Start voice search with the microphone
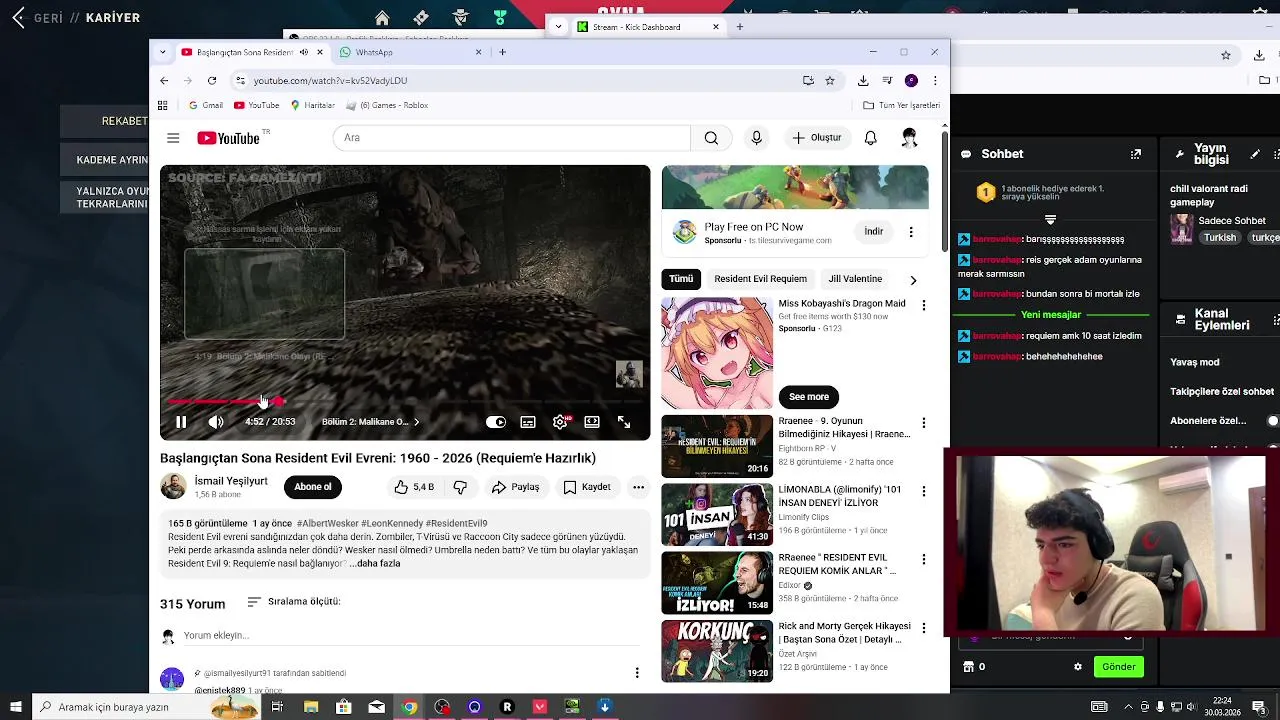Screen dimensions: 1280x720 [x=756, y=138]
